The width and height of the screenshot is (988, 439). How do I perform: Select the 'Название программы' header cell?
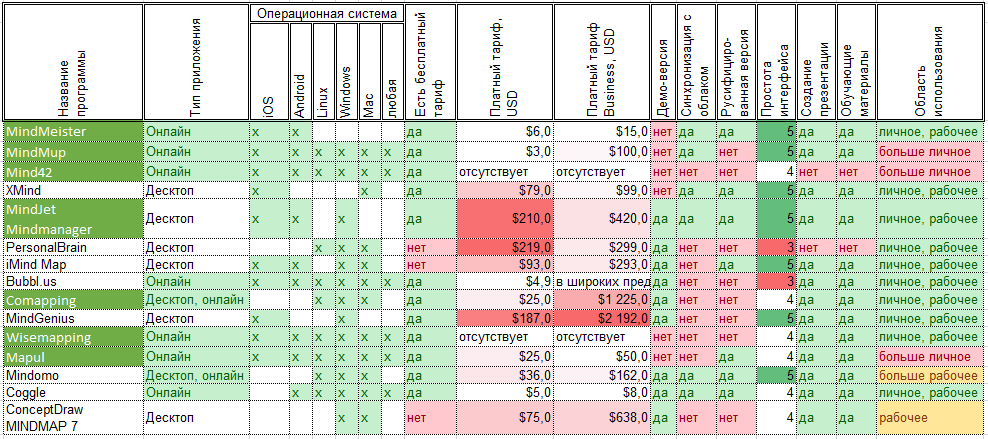point(73,62)
